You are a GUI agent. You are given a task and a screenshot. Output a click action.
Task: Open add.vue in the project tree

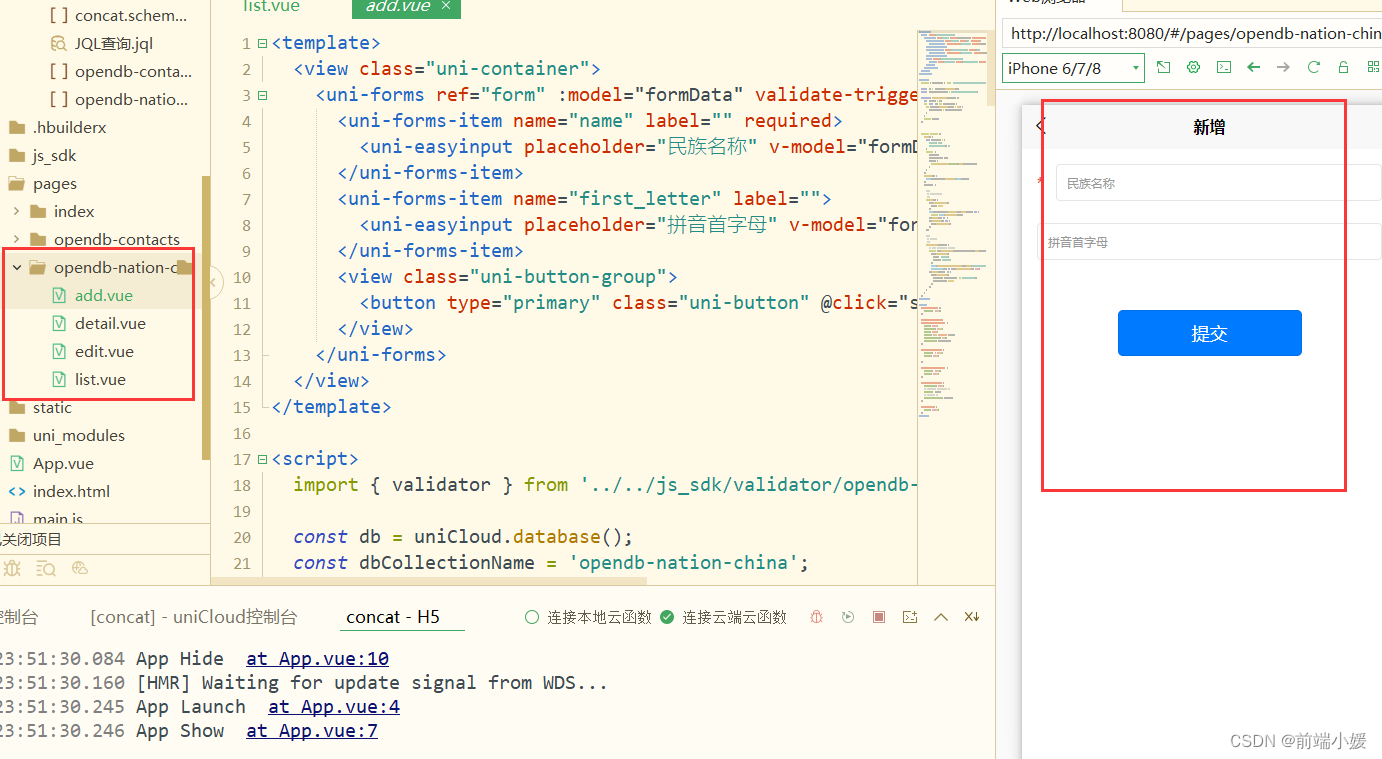[104, 295]
